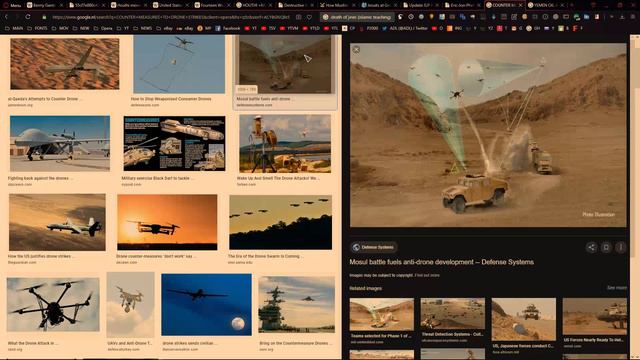Open the ADL Twitter bookmark

click(404, 29)
